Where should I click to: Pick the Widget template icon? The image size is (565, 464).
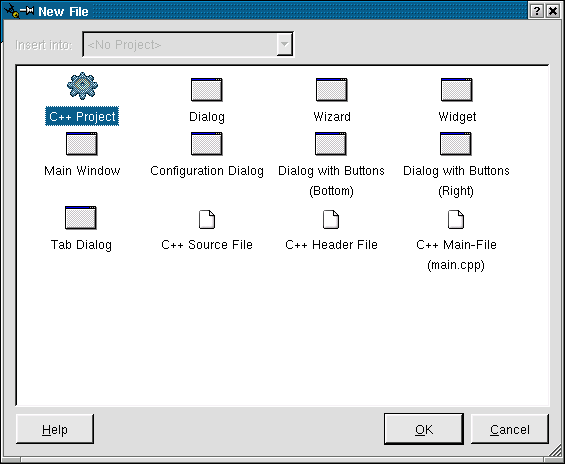tap(457, 90)
